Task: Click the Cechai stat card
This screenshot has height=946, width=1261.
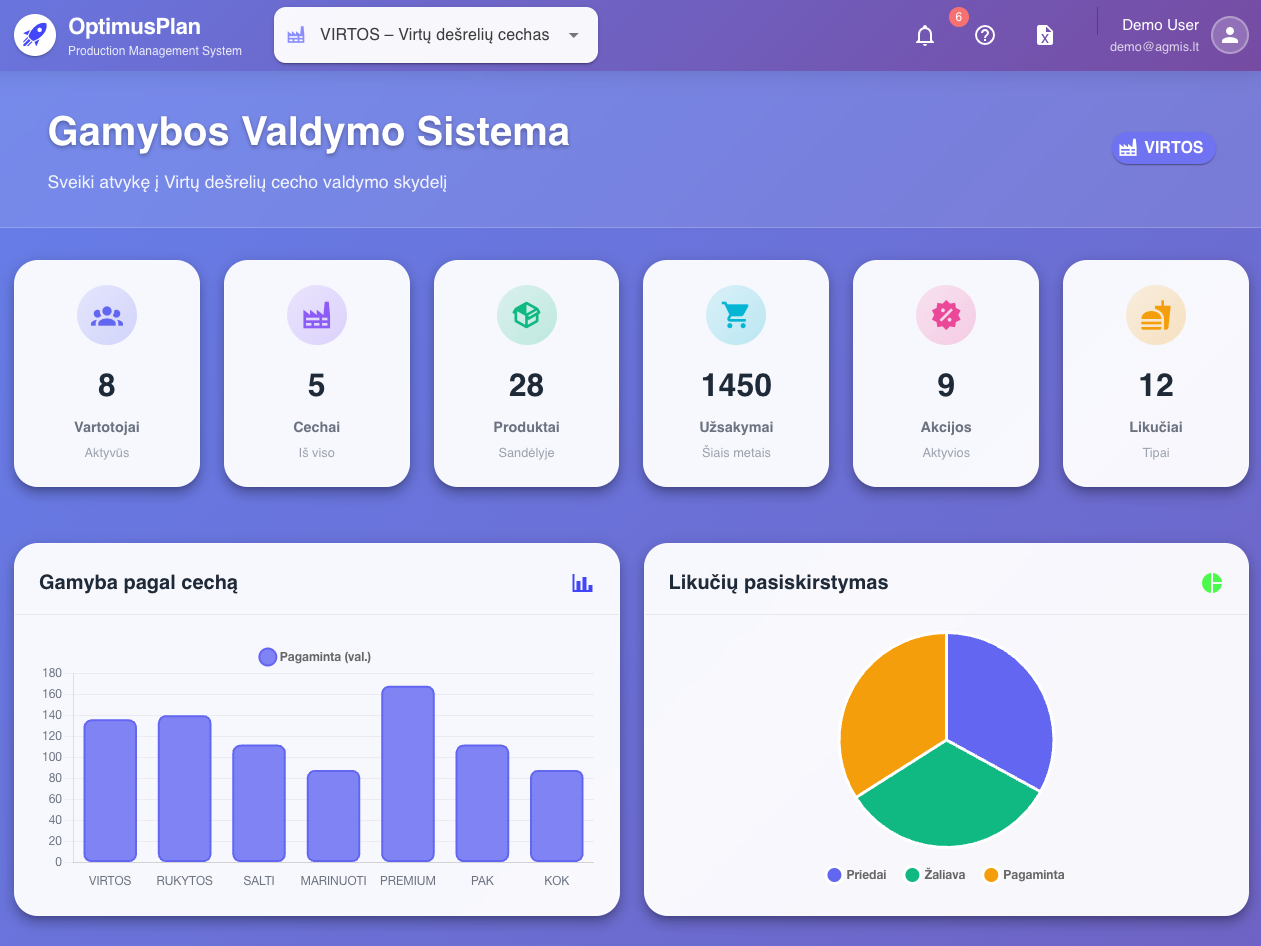Action: (x=316, y=373)
